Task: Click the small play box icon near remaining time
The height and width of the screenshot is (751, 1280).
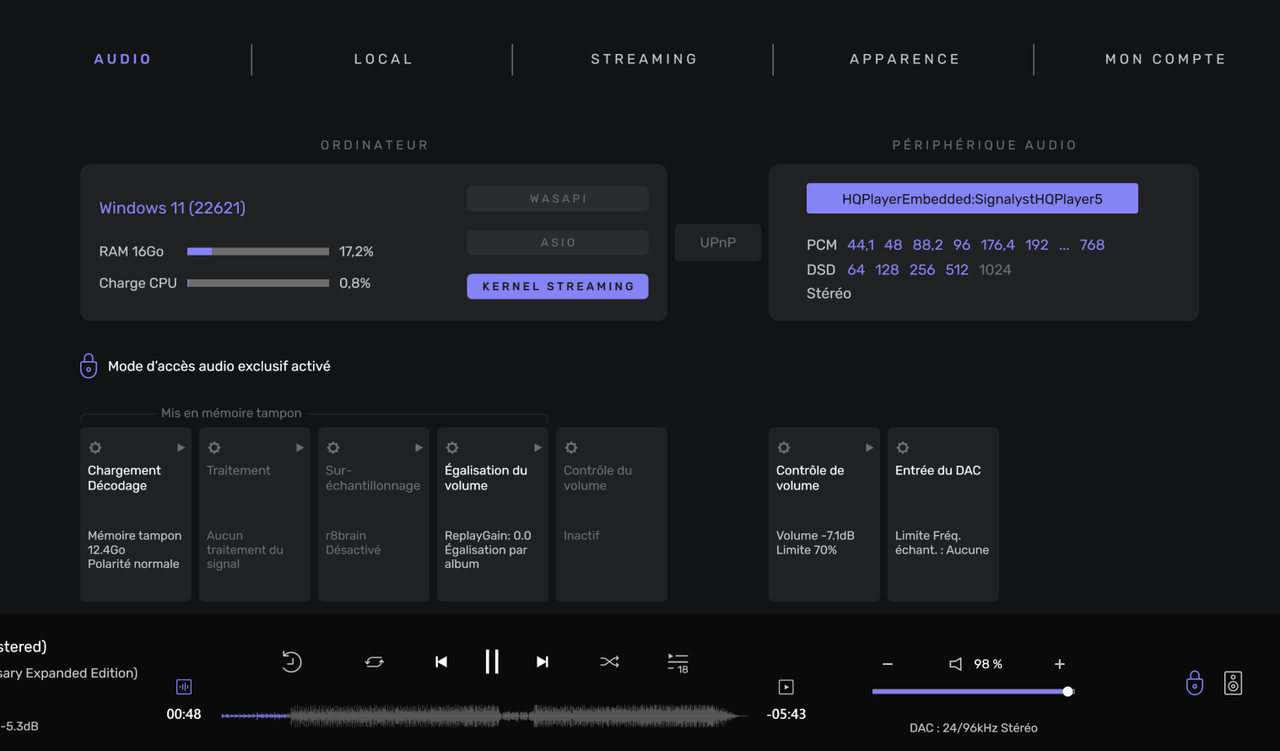Action: (x=786, y=687)
